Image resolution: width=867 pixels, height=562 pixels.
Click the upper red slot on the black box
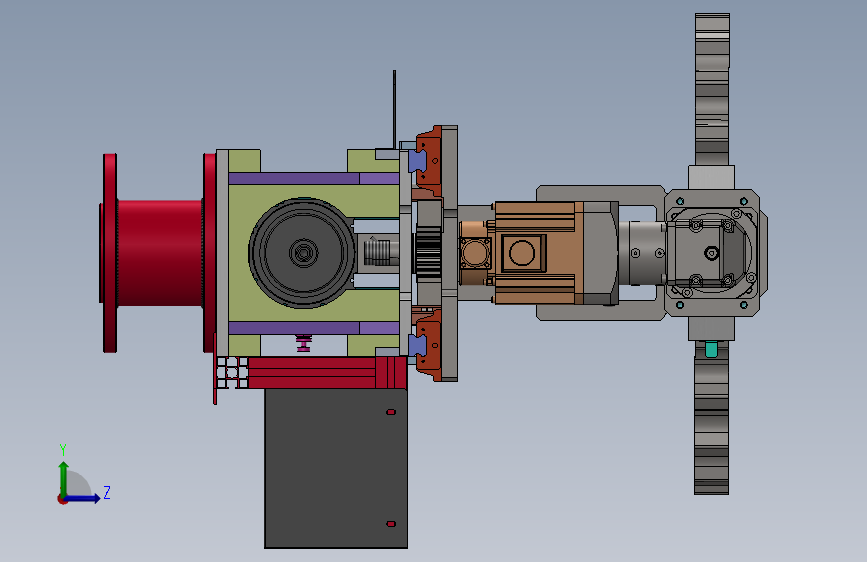pyautogui.click(x=391, y=412)
